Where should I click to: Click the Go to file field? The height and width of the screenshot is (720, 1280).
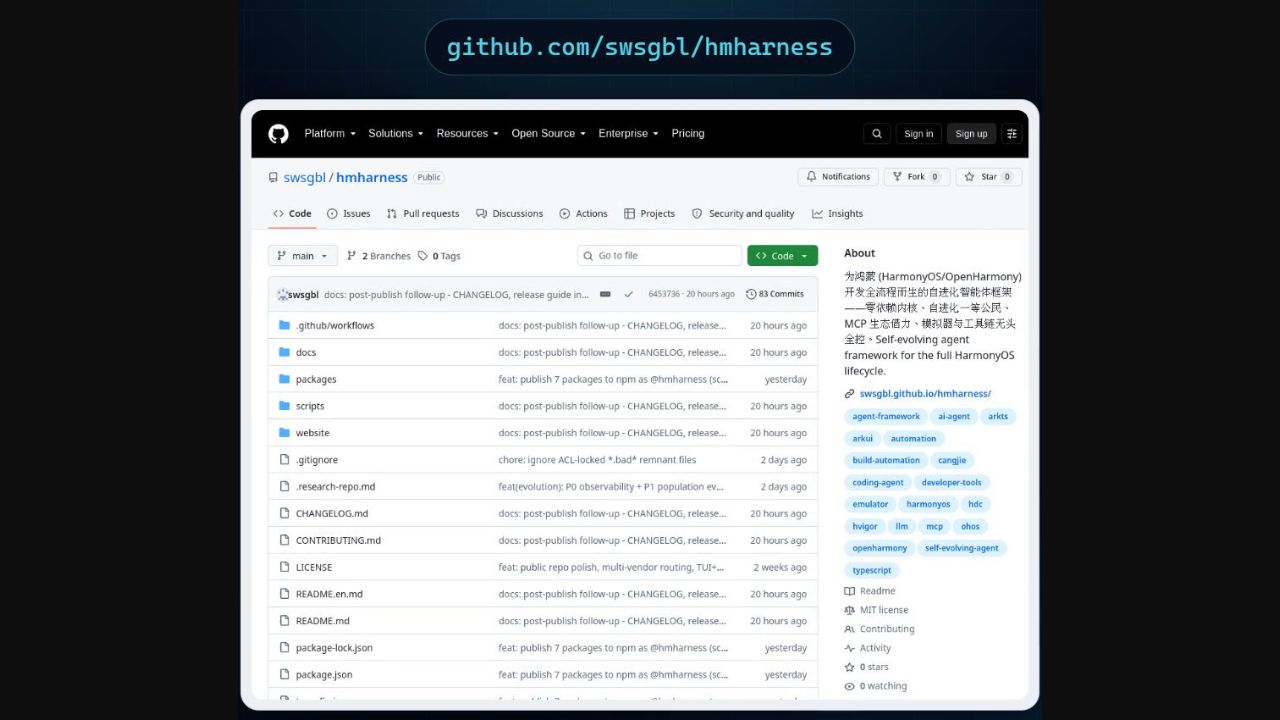pos(659,256)
